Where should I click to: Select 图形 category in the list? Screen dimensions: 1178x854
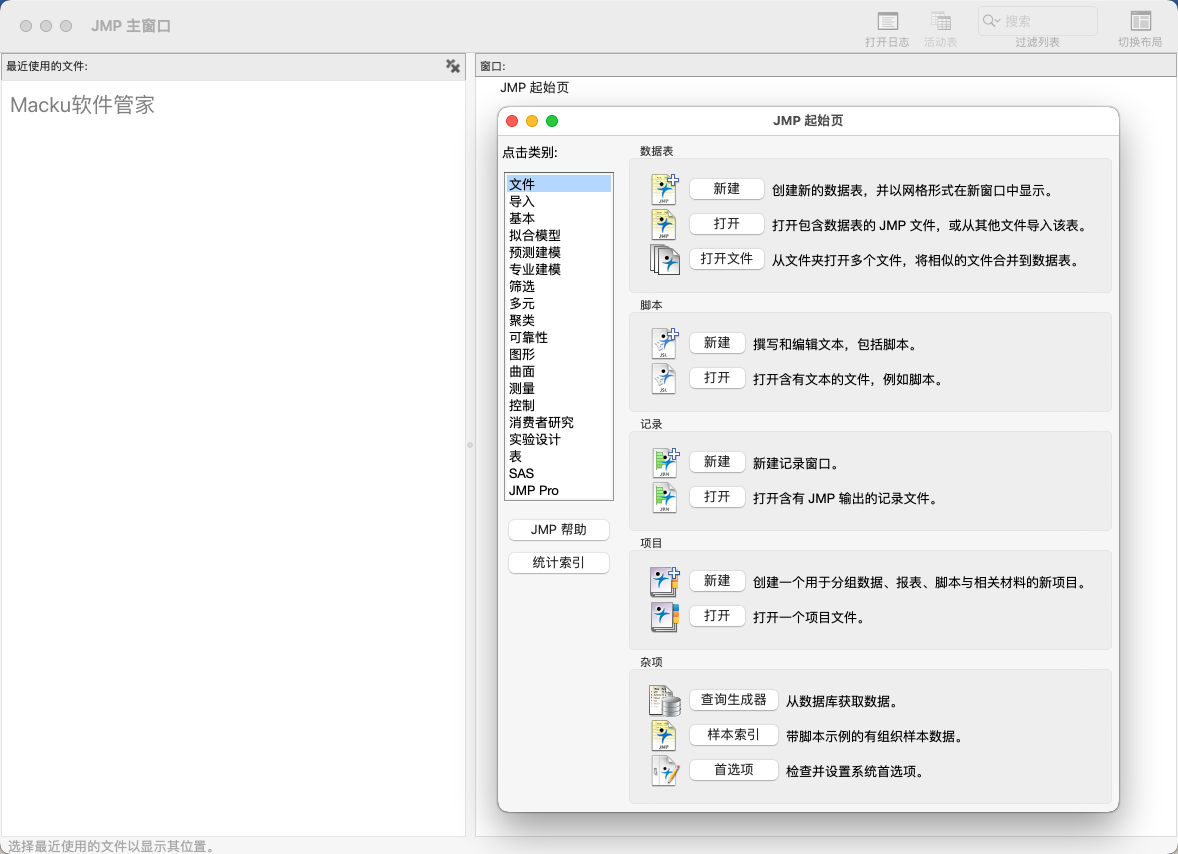pos(559,355)
